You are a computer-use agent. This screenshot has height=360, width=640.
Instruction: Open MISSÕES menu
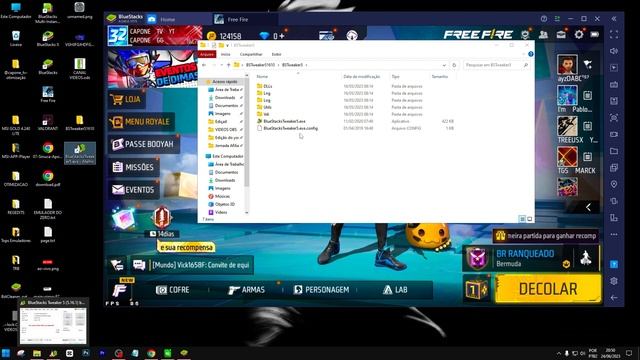pos(133,167)
